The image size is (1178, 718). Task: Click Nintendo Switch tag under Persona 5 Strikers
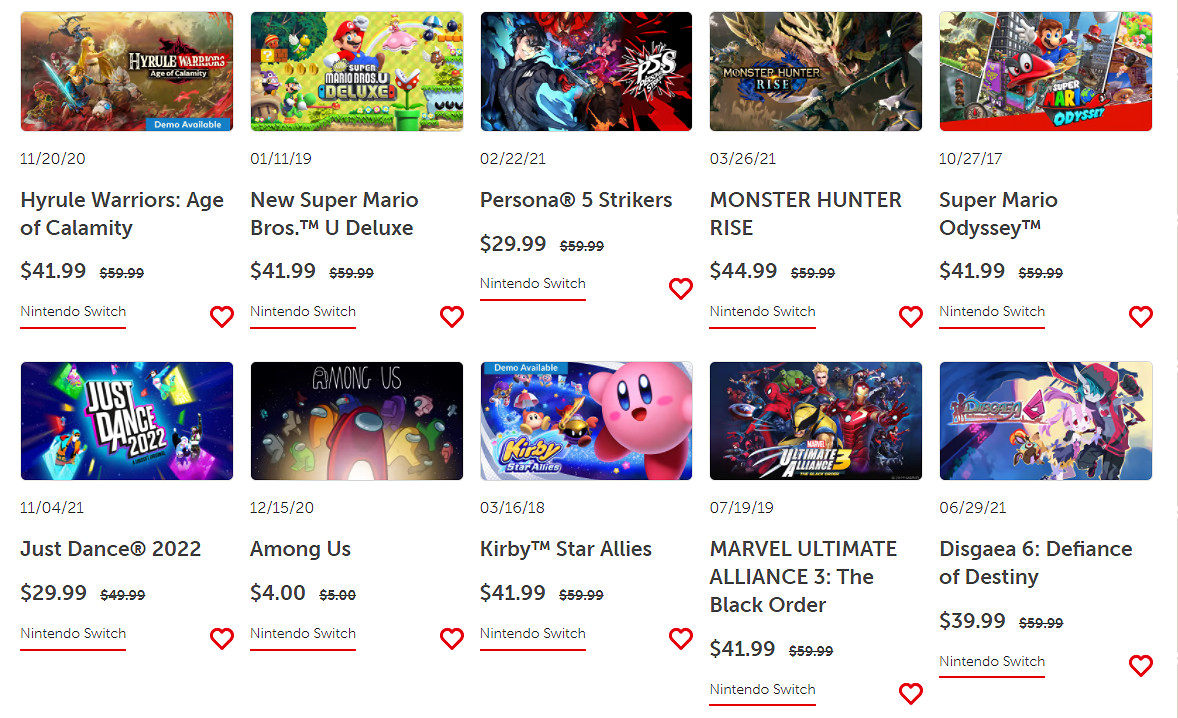click(x=533, y=284)
